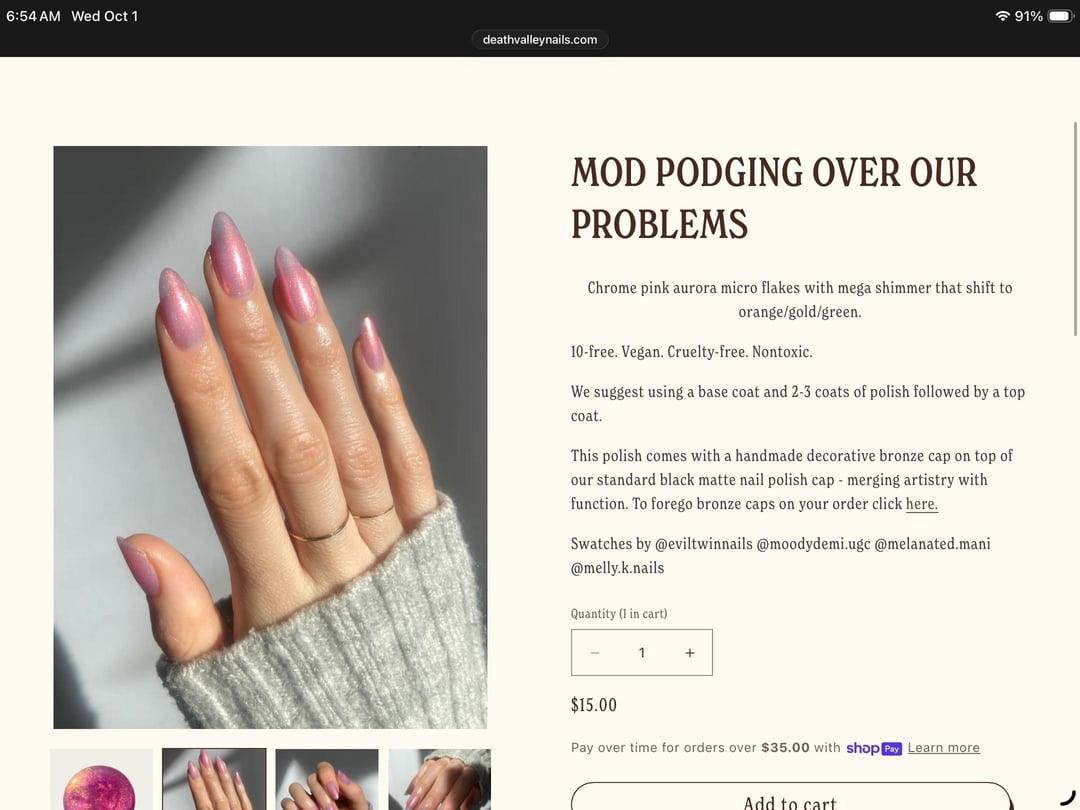The height and width of the screenshot is (810, 1080).
Task: Click the quantity number field
Action: (642, 653)
